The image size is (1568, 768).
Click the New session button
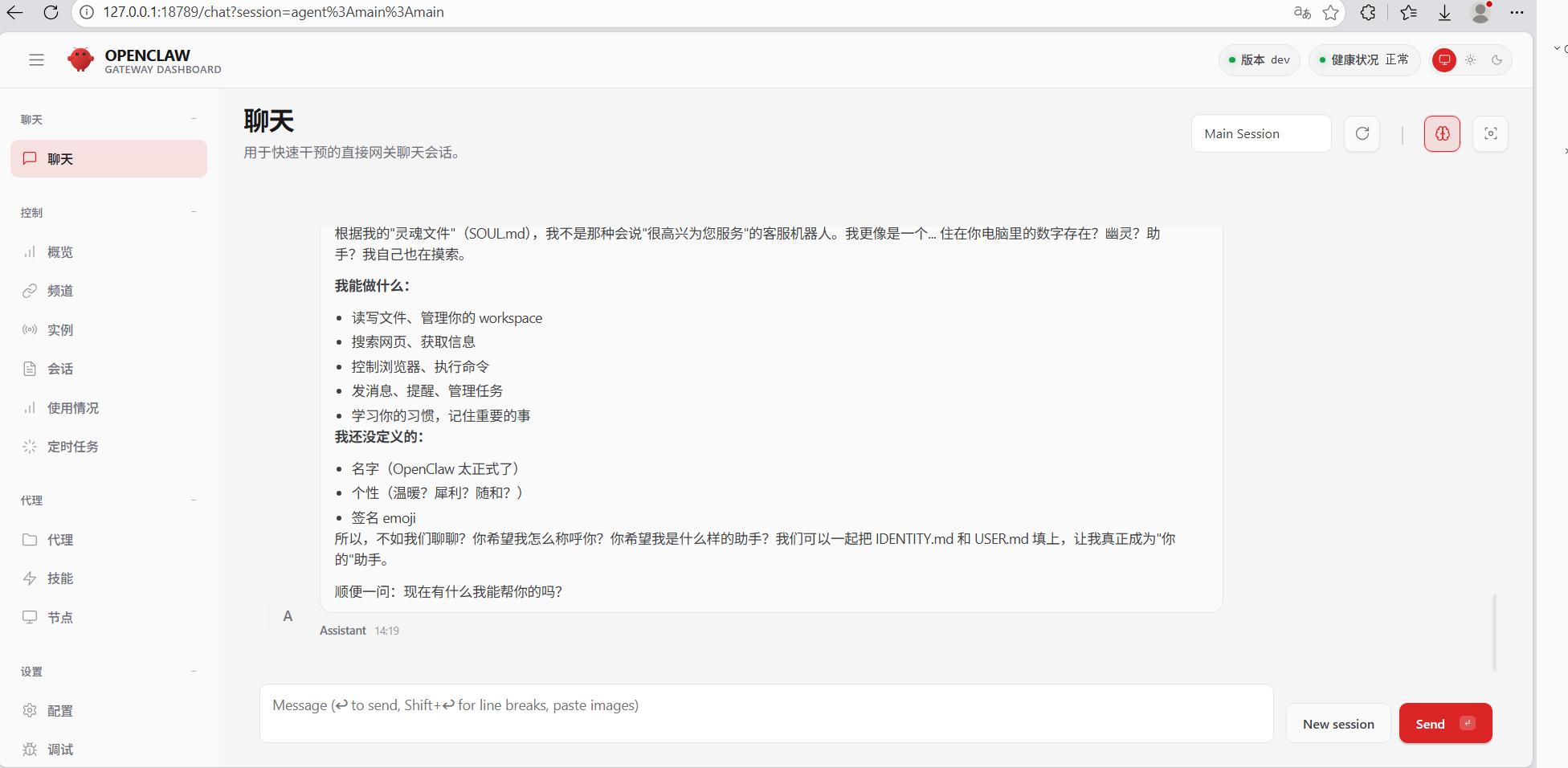coord(1337,723)
